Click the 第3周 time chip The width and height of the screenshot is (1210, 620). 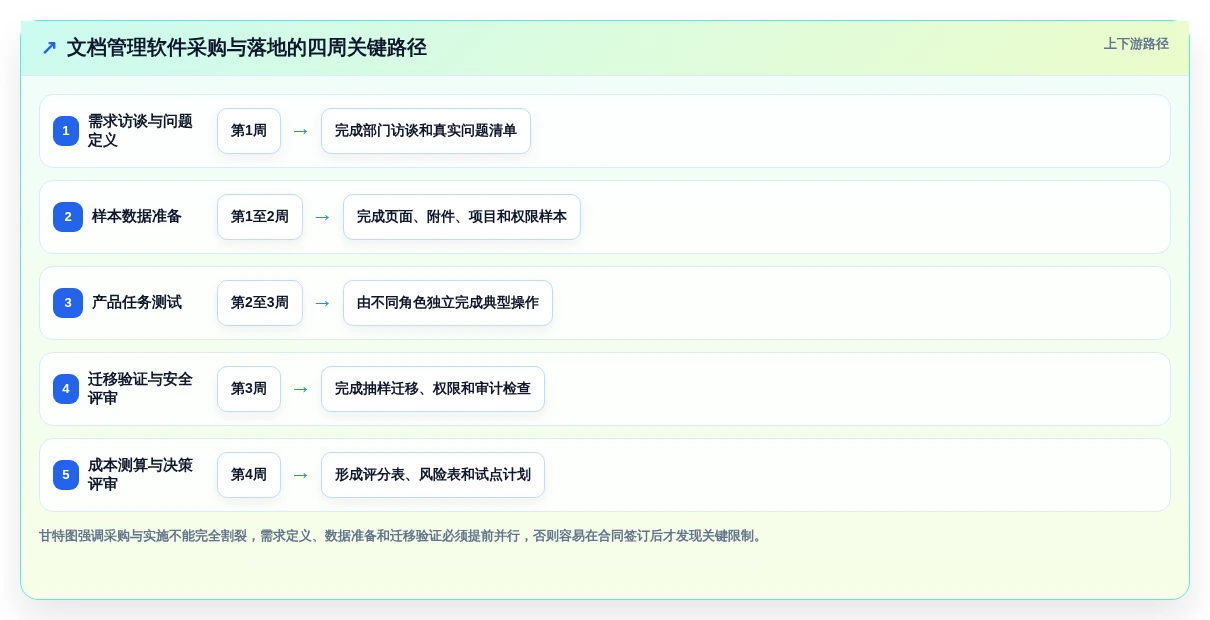249,389
